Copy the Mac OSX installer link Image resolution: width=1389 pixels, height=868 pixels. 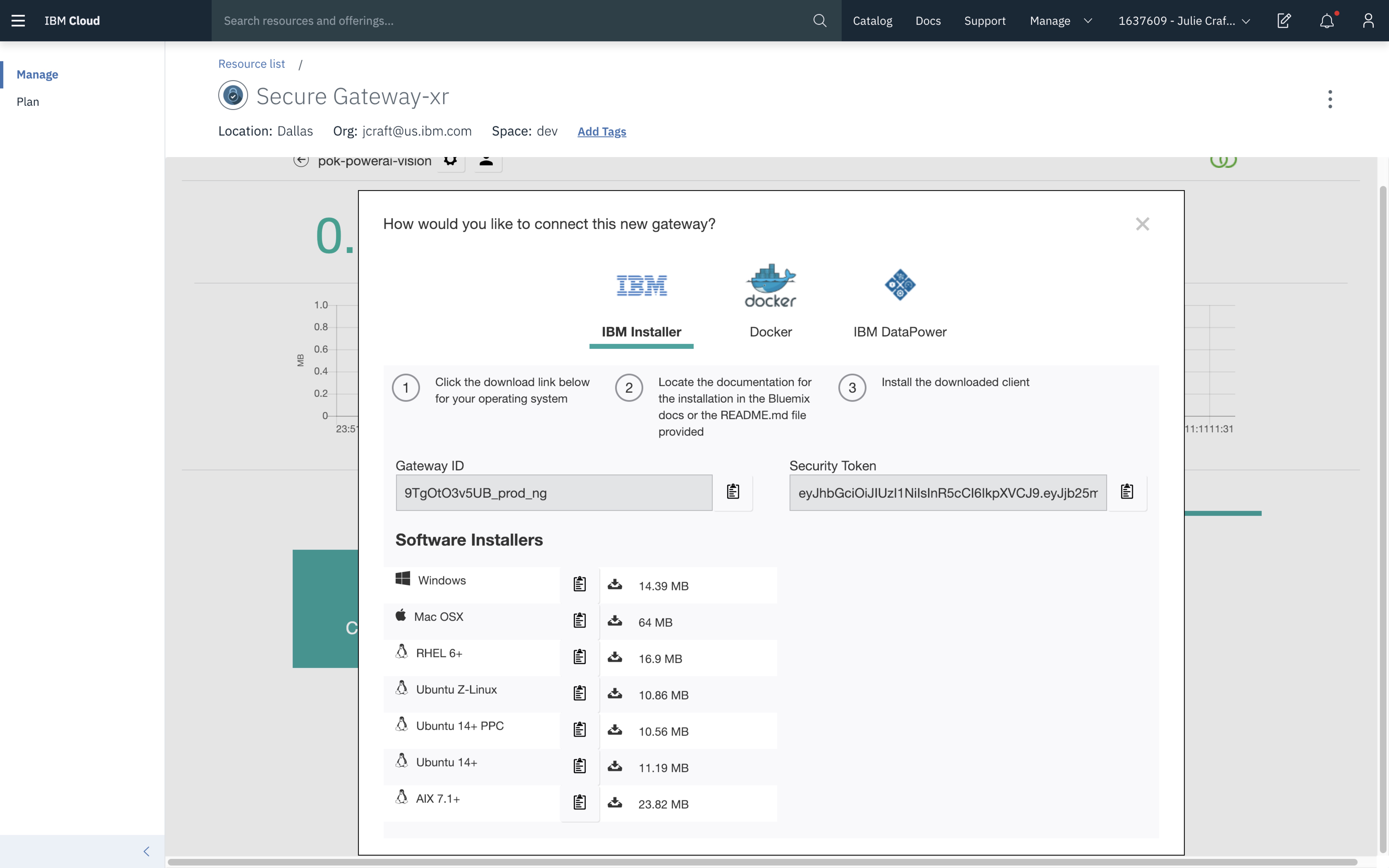tap(580, 621)
